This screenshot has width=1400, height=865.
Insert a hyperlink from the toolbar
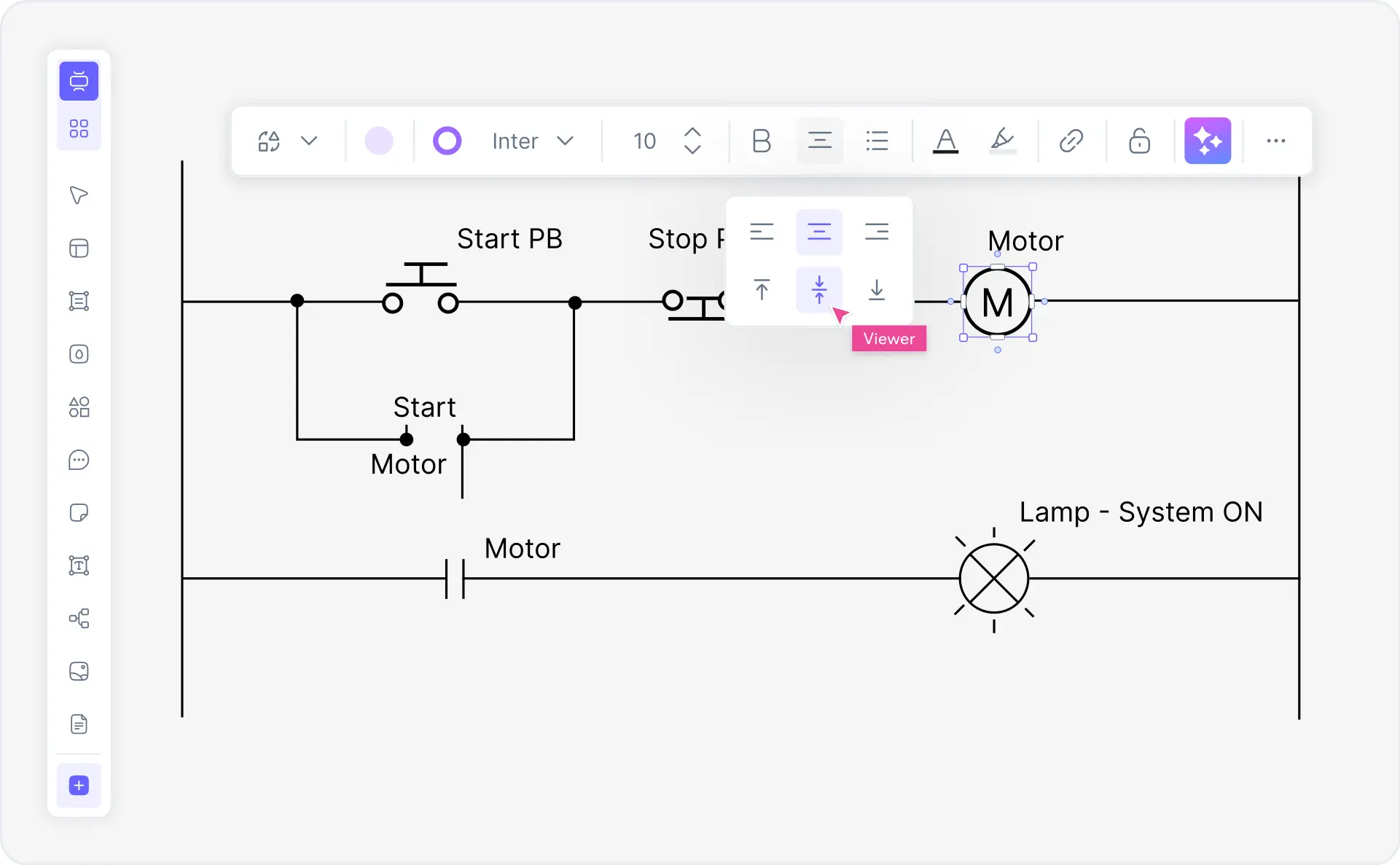1071,141
